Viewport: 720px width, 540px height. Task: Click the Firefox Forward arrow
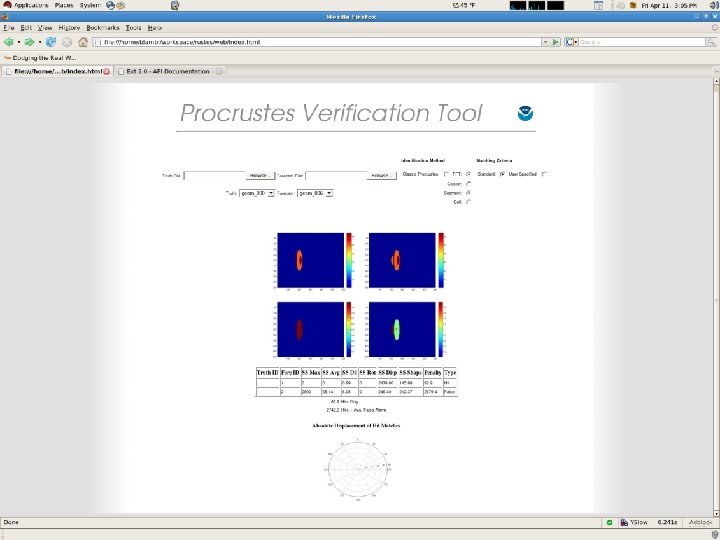point(29,42)
